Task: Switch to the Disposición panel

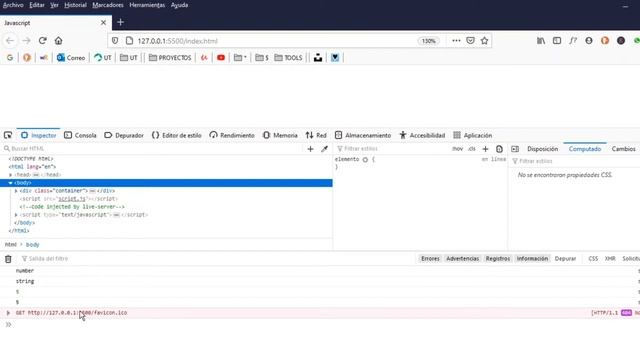Action: (542, 149)
